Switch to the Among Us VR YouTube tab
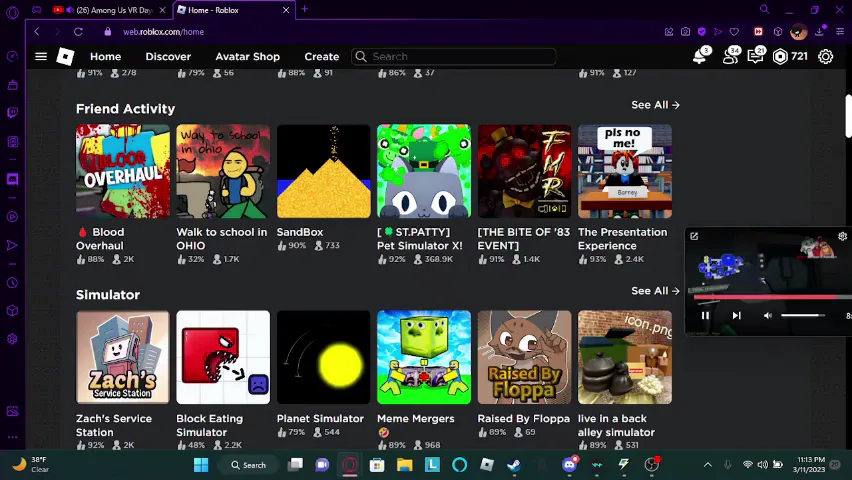Image resolution: width=852 pixels, height=480 pixels. pos(109,10)
